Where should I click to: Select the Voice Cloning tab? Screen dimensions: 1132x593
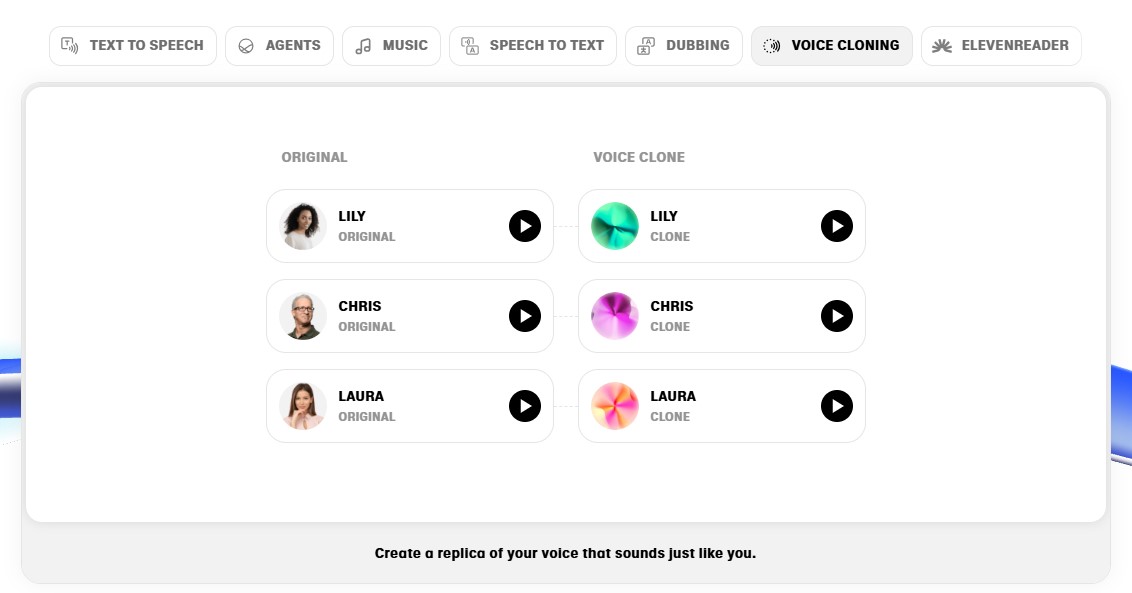coord(831,46)
